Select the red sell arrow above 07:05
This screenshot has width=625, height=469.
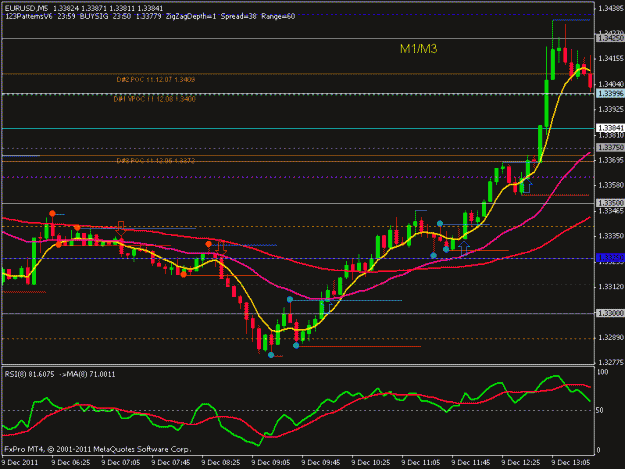121,229
